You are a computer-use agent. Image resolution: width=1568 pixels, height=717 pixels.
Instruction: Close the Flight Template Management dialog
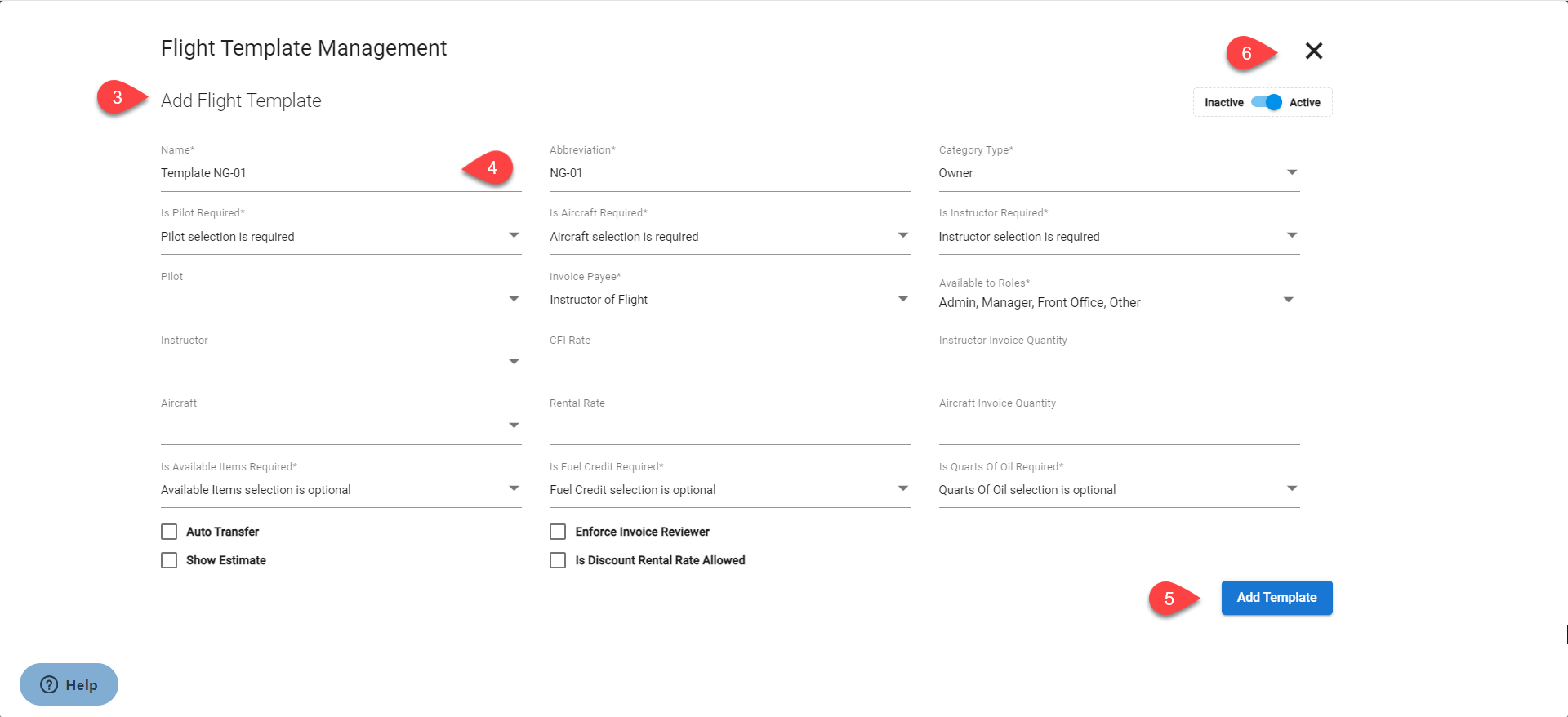1313,51
